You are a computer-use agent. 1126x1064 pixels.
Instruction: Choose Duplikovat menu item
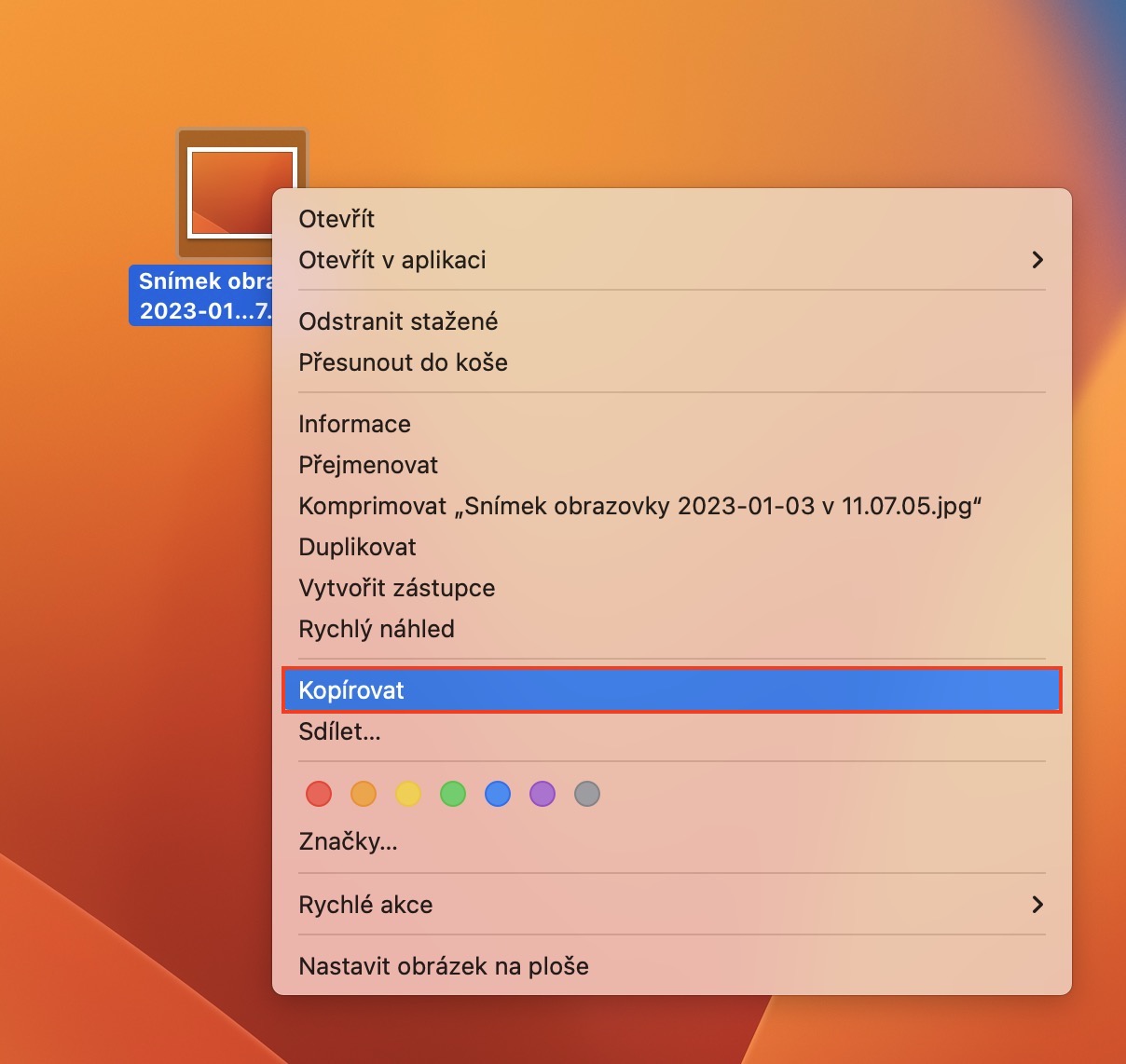pos(671,547)
